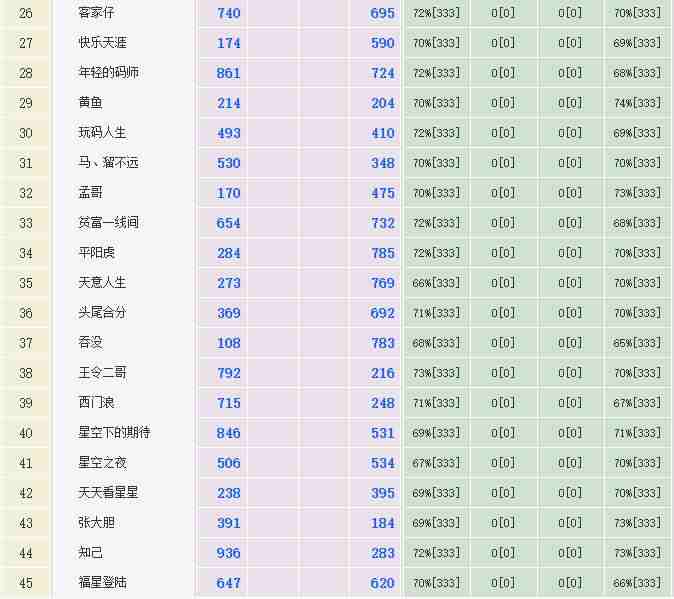Open the 王令二哥 entry

tap(102, 373)
